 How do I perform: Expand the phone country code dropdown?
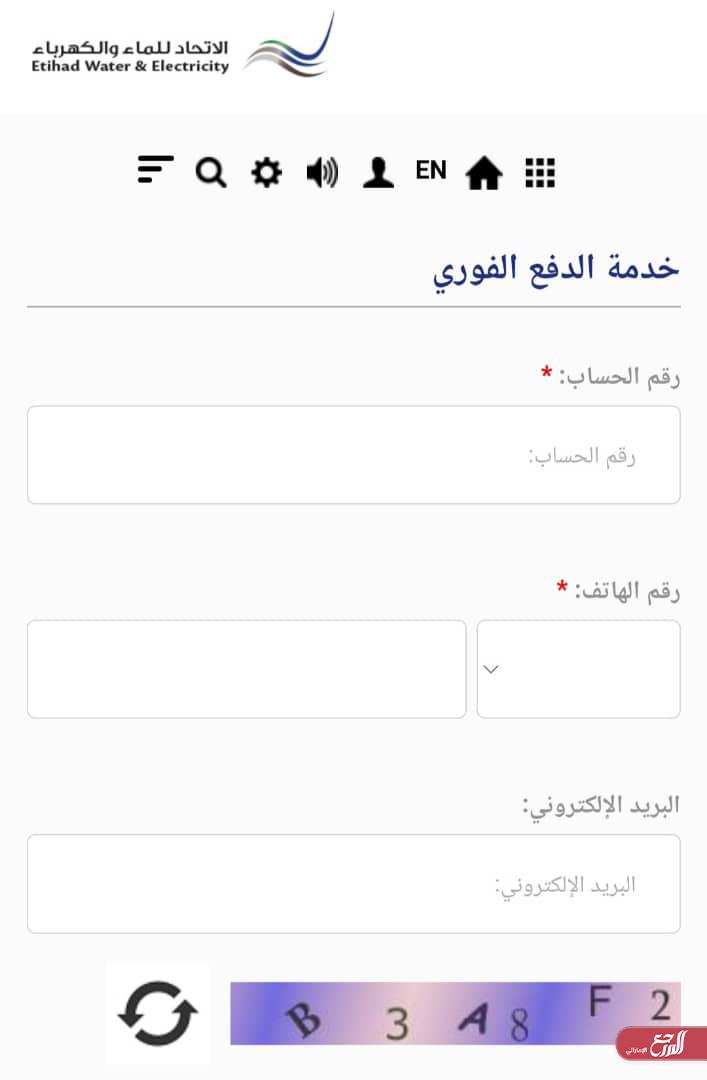point(578,669)
